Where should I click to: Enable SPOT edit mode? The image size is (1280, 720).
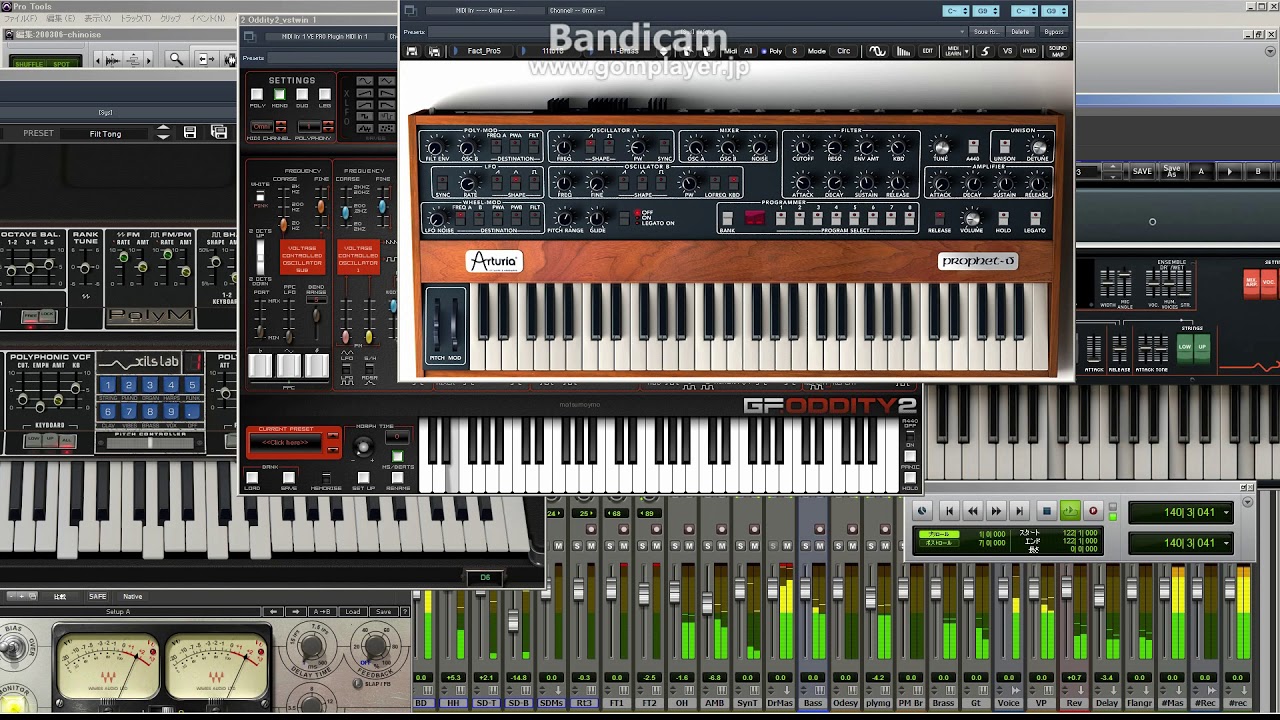click(62, 63)
